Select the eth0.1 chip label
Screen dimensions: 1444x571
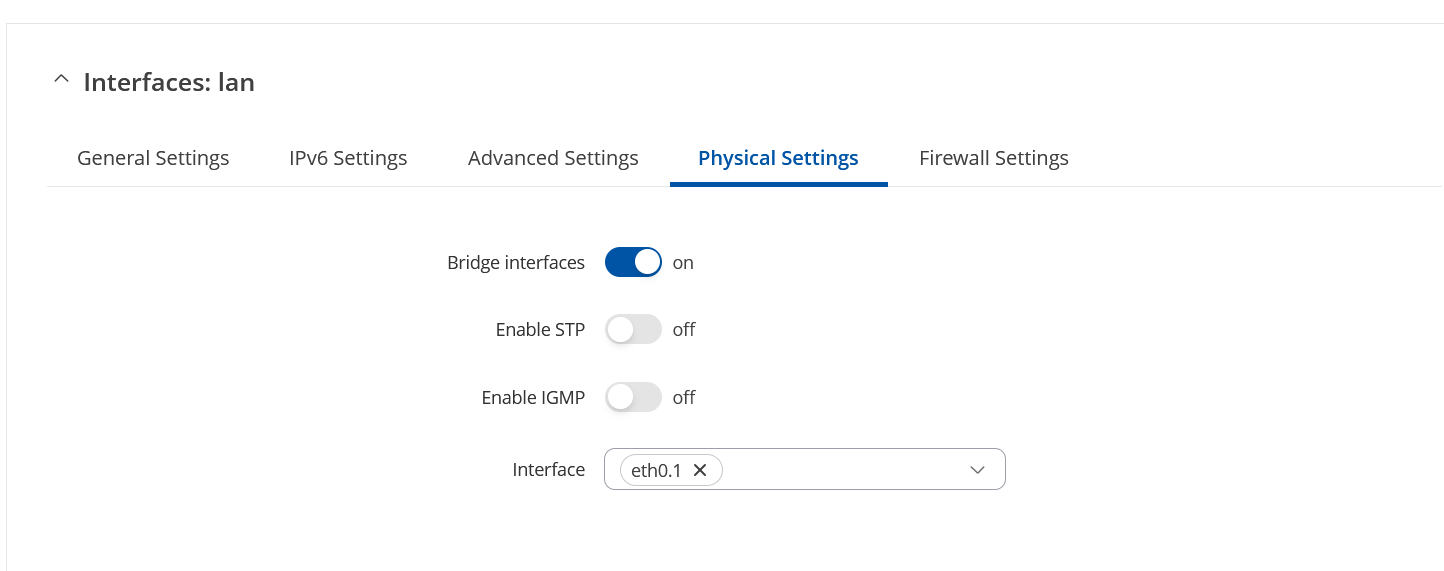point(656,470)
